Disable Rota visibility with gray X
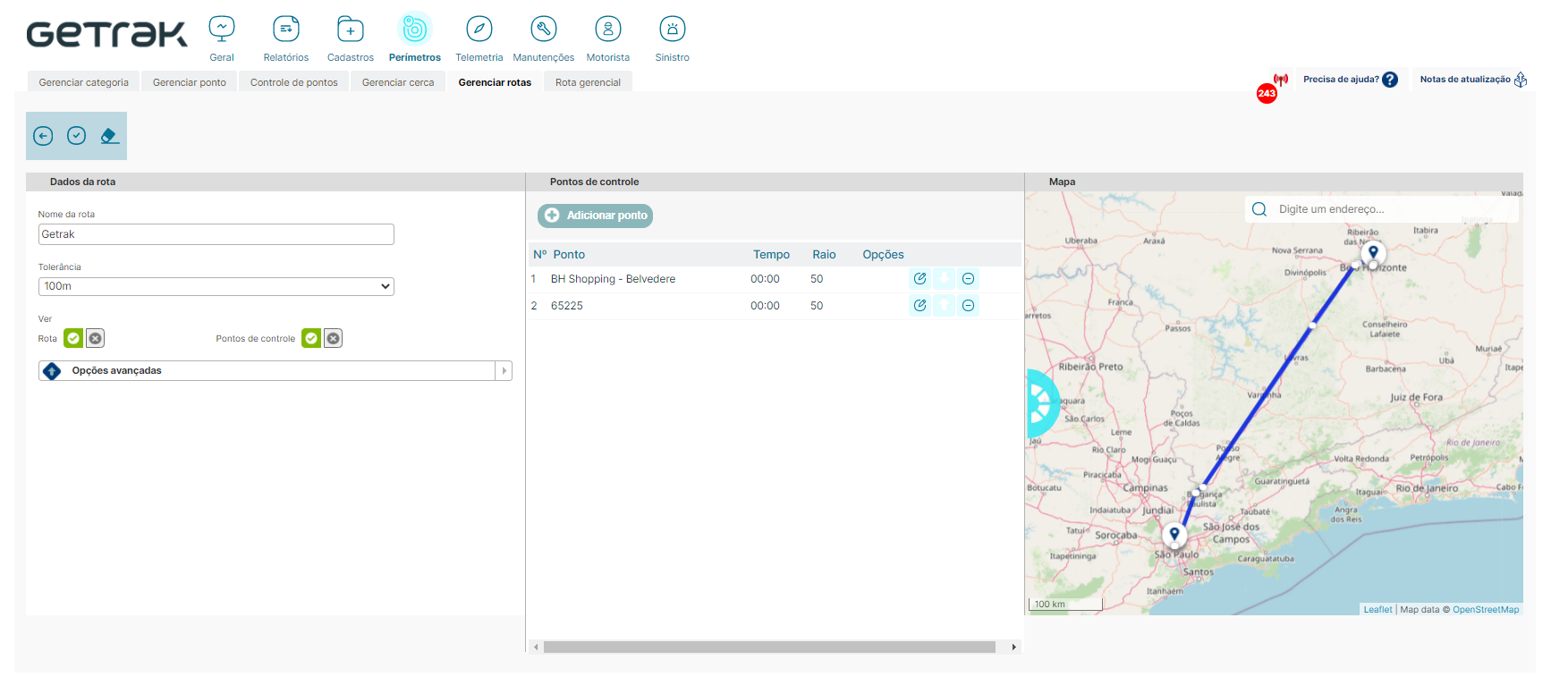This screenshot has height=694, width=1568. (95, 338)
